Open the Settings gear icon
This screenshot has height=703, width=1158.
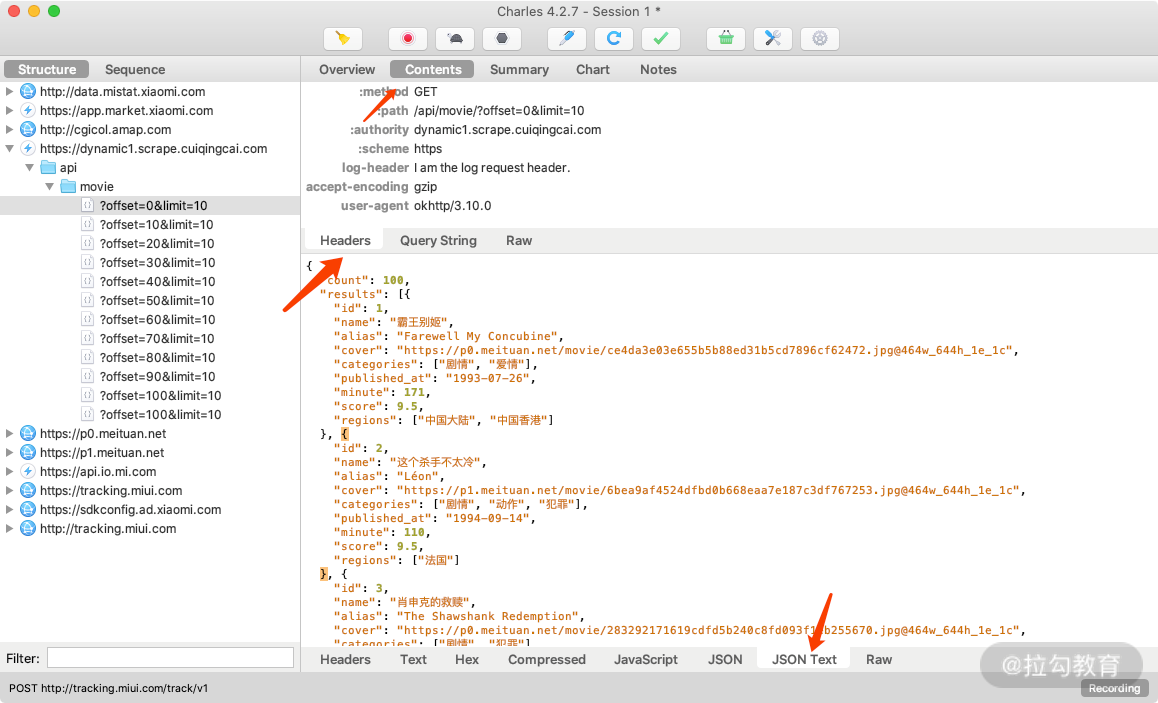pos(820,38)
